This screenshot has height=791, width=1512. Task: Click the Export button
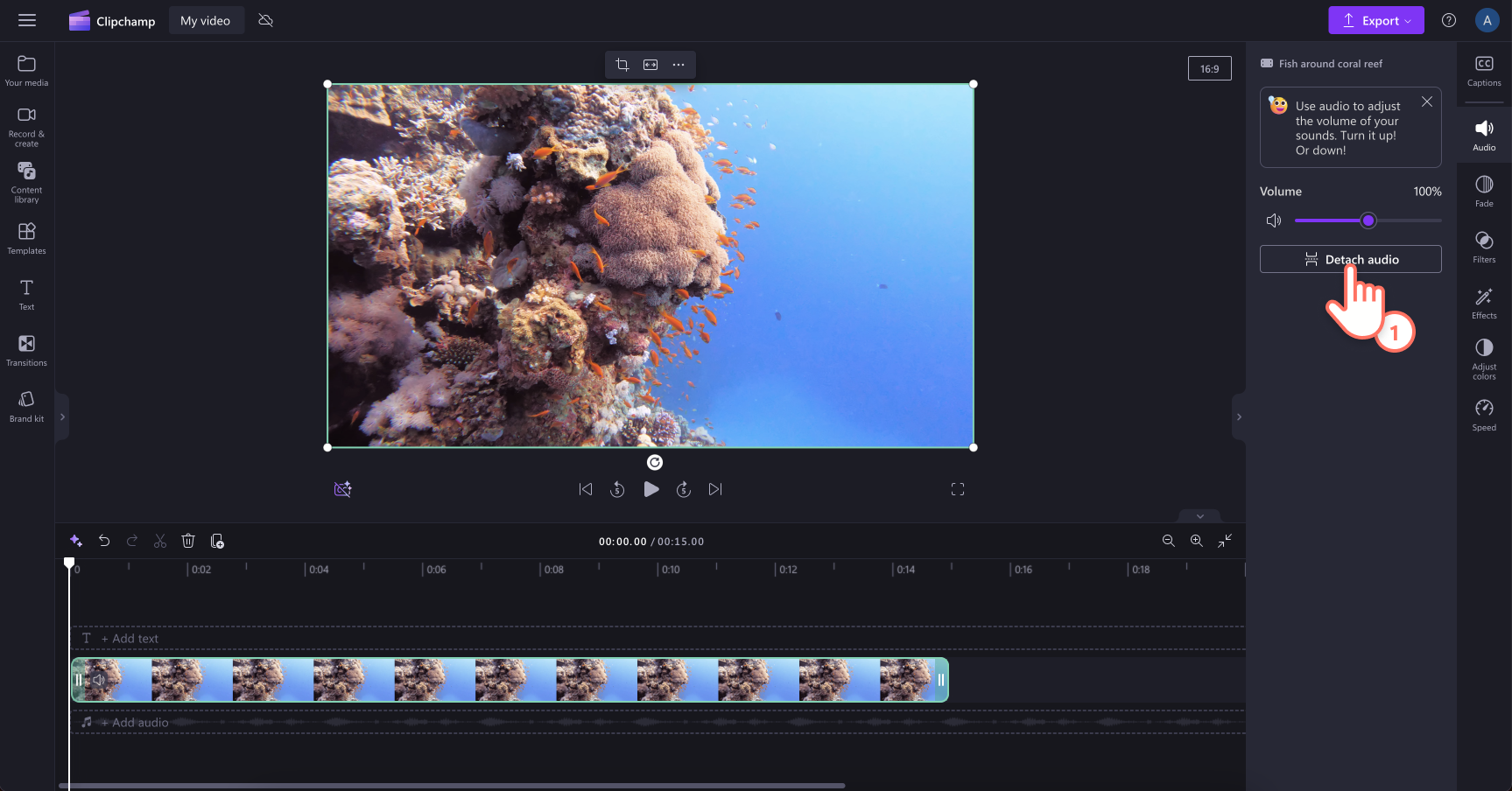click(x=1375, y=20)
